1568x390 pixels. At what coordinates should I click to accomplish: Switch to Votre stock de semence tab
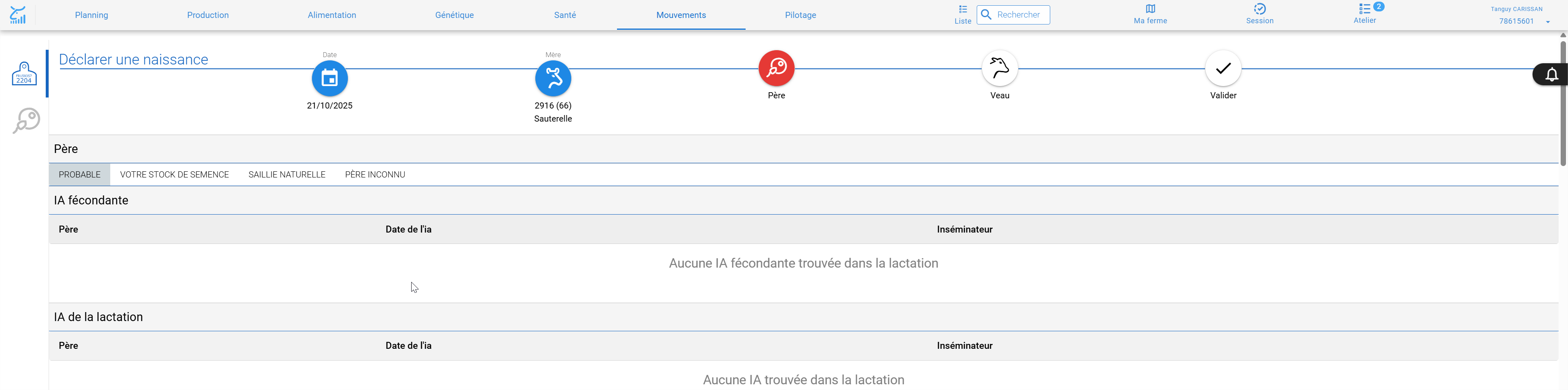pos(174,175)
